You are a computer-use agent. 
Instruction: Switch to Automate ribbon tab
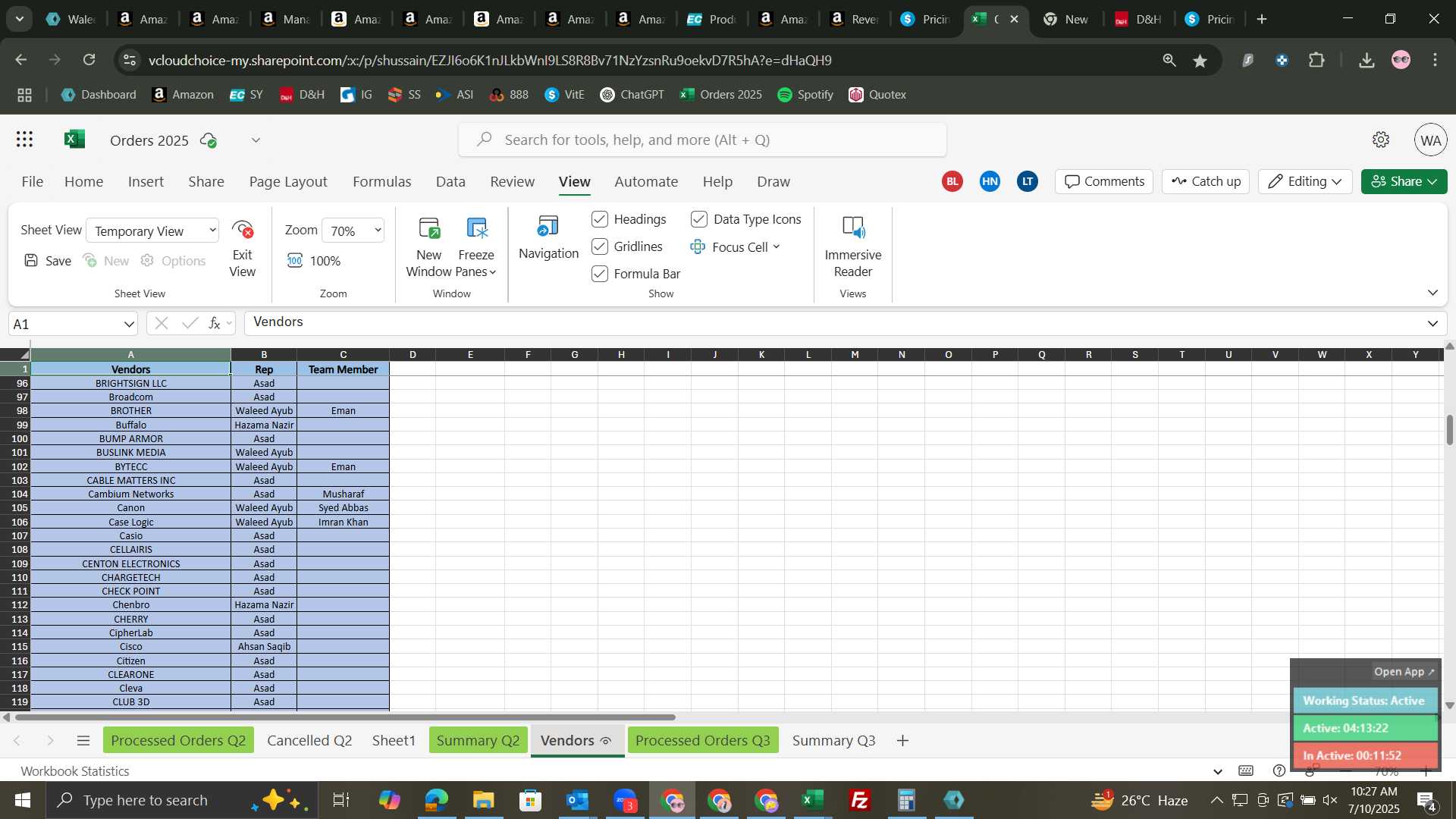646,181
